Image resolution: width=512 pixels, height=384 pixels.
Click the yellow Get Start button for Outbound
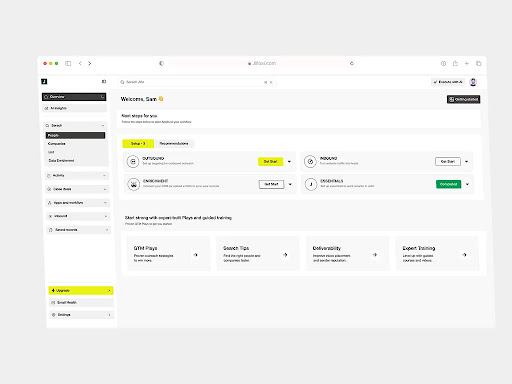tap(271, 162)
